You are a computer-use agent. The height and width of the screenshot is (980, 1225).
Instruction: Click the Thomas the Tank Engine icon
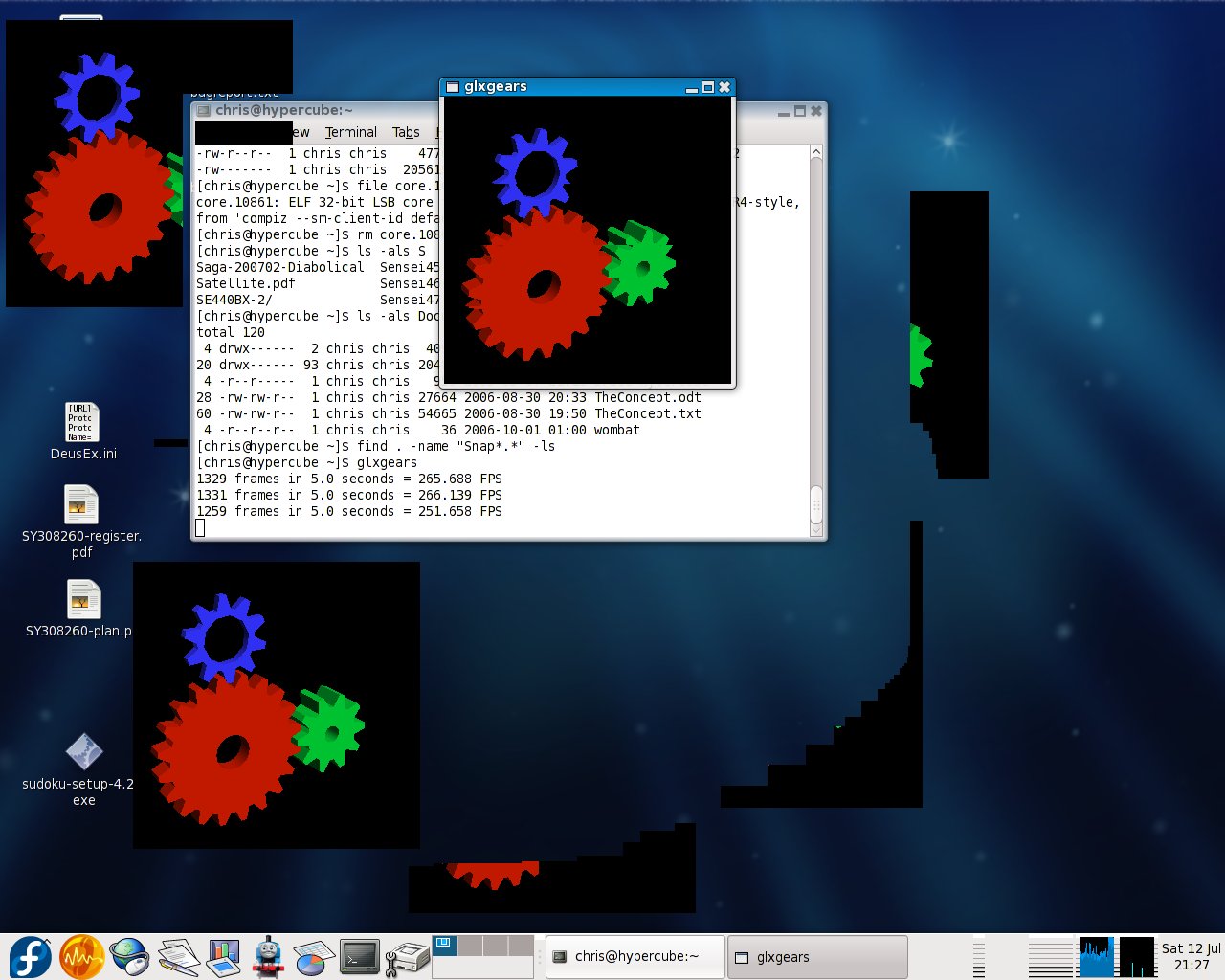click(x=269, y=956)
